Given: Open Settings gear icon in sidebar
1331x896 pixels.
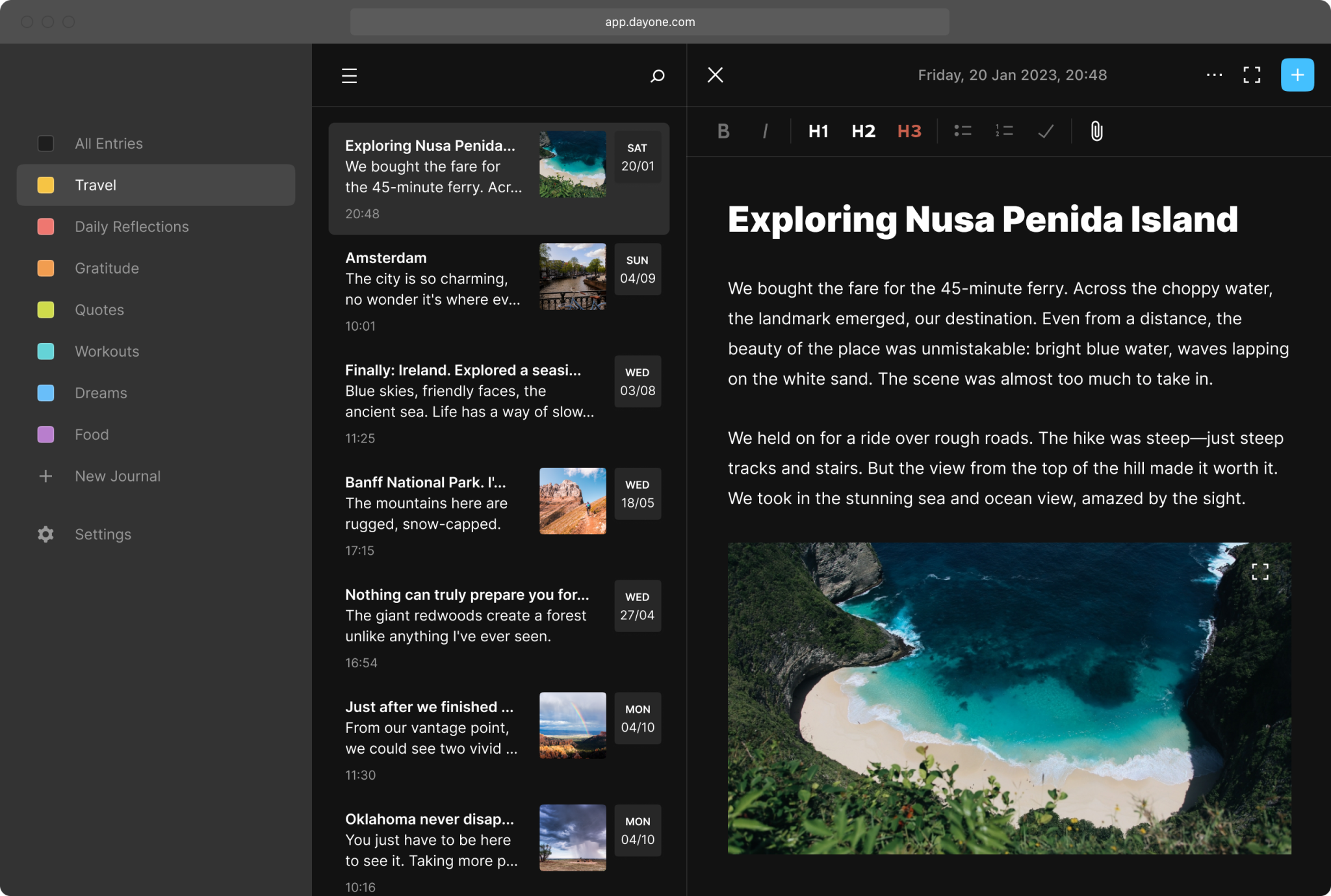Looking at the screenshot, I should pos(45,534).
